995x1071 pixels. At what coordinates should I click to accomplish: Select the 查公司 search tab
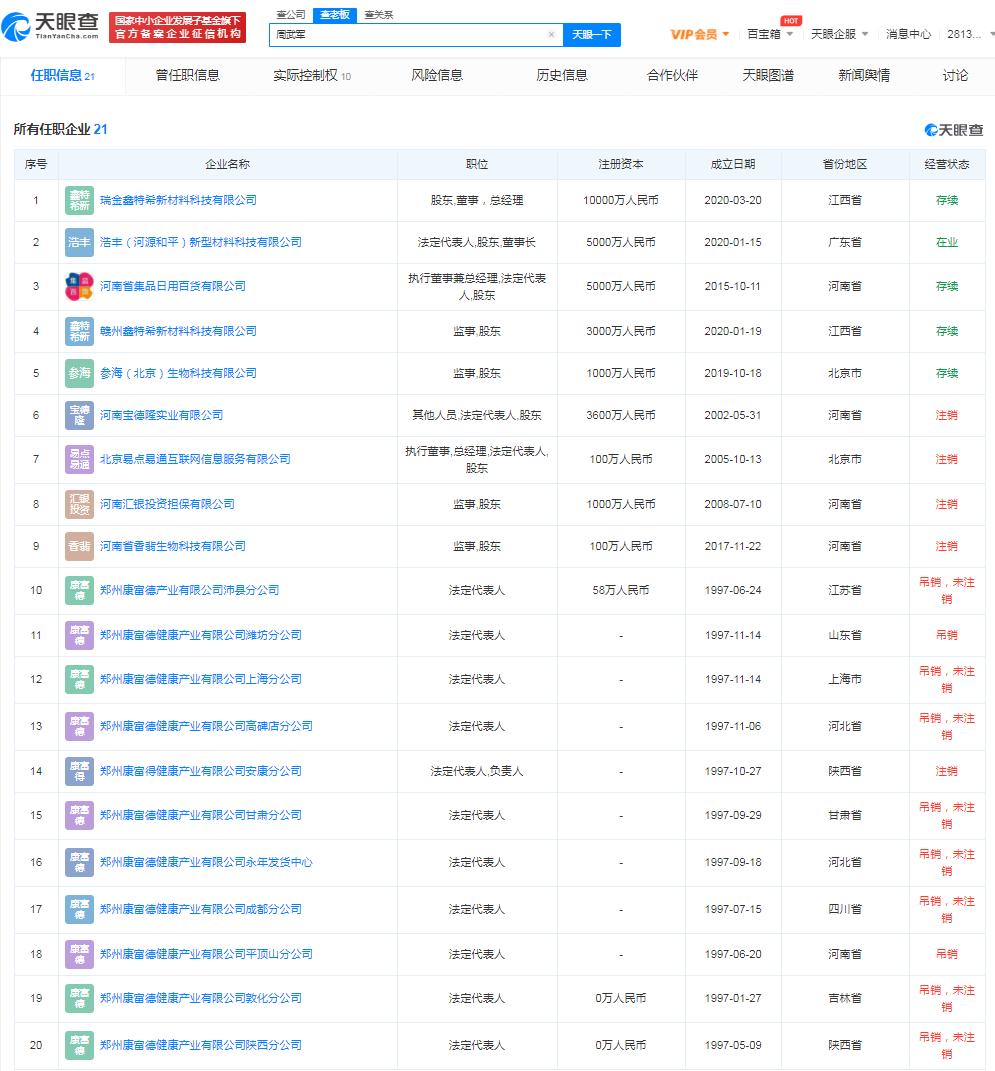click(x=291, y=14)
